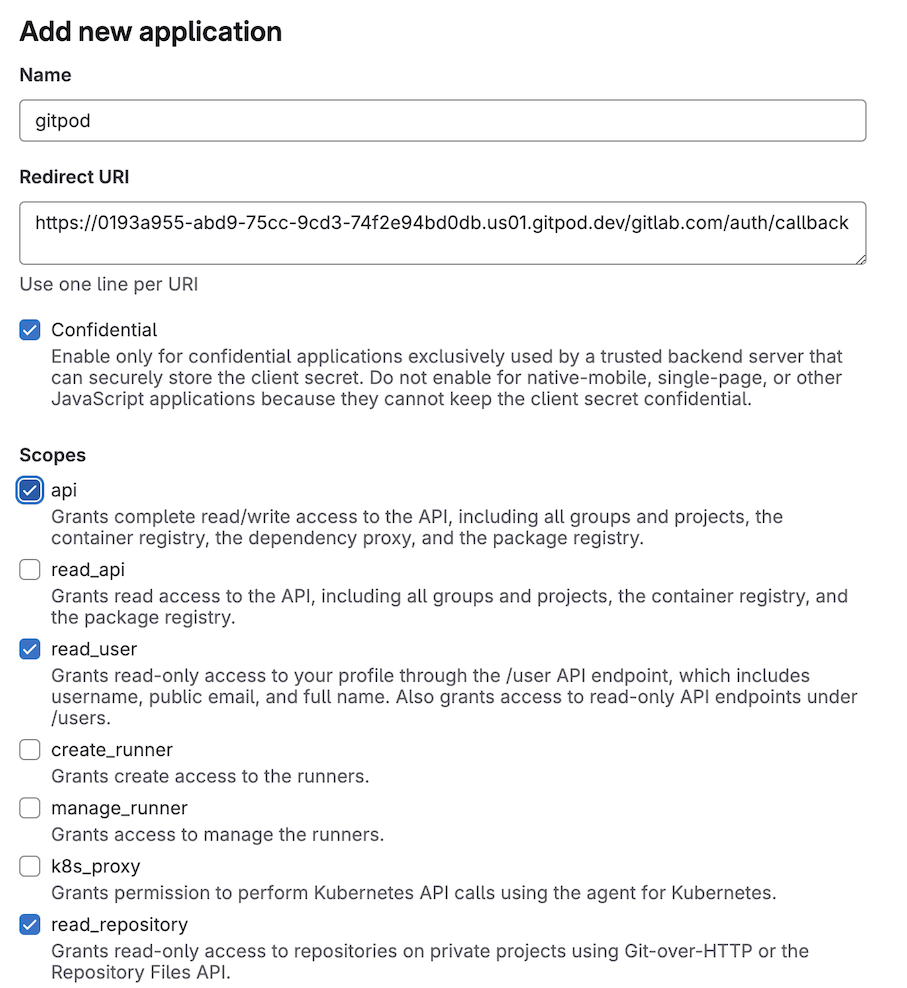The image size is (907, 988).
Task: Click the Add new application heading
Action: click(x=151, y=32)
